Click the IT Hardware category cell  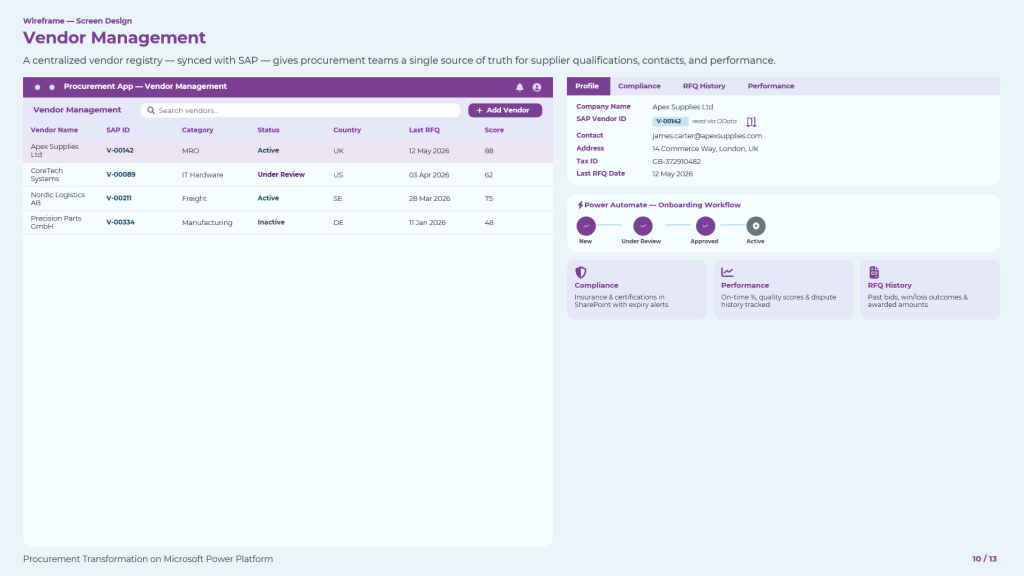tap(202, 175)
